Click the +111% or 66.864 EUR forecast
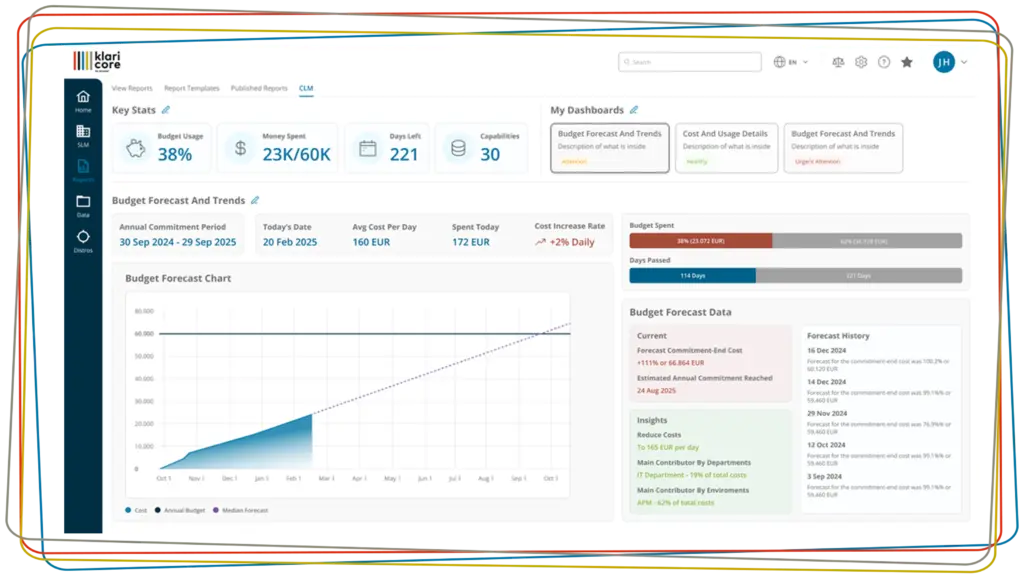Viewport: 1024px width, 578px height. [x=671, y=363]
